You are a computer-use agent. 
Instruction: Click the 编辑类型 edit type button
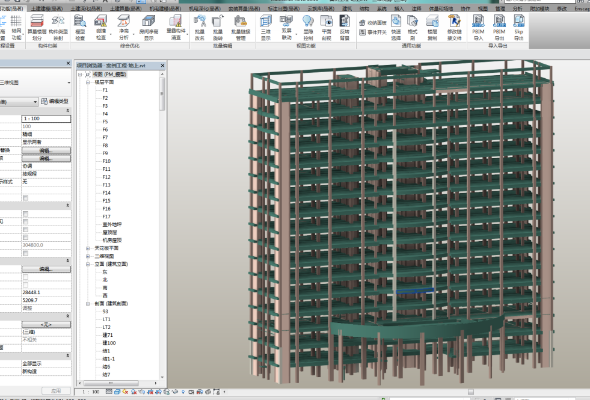(55, 101)
